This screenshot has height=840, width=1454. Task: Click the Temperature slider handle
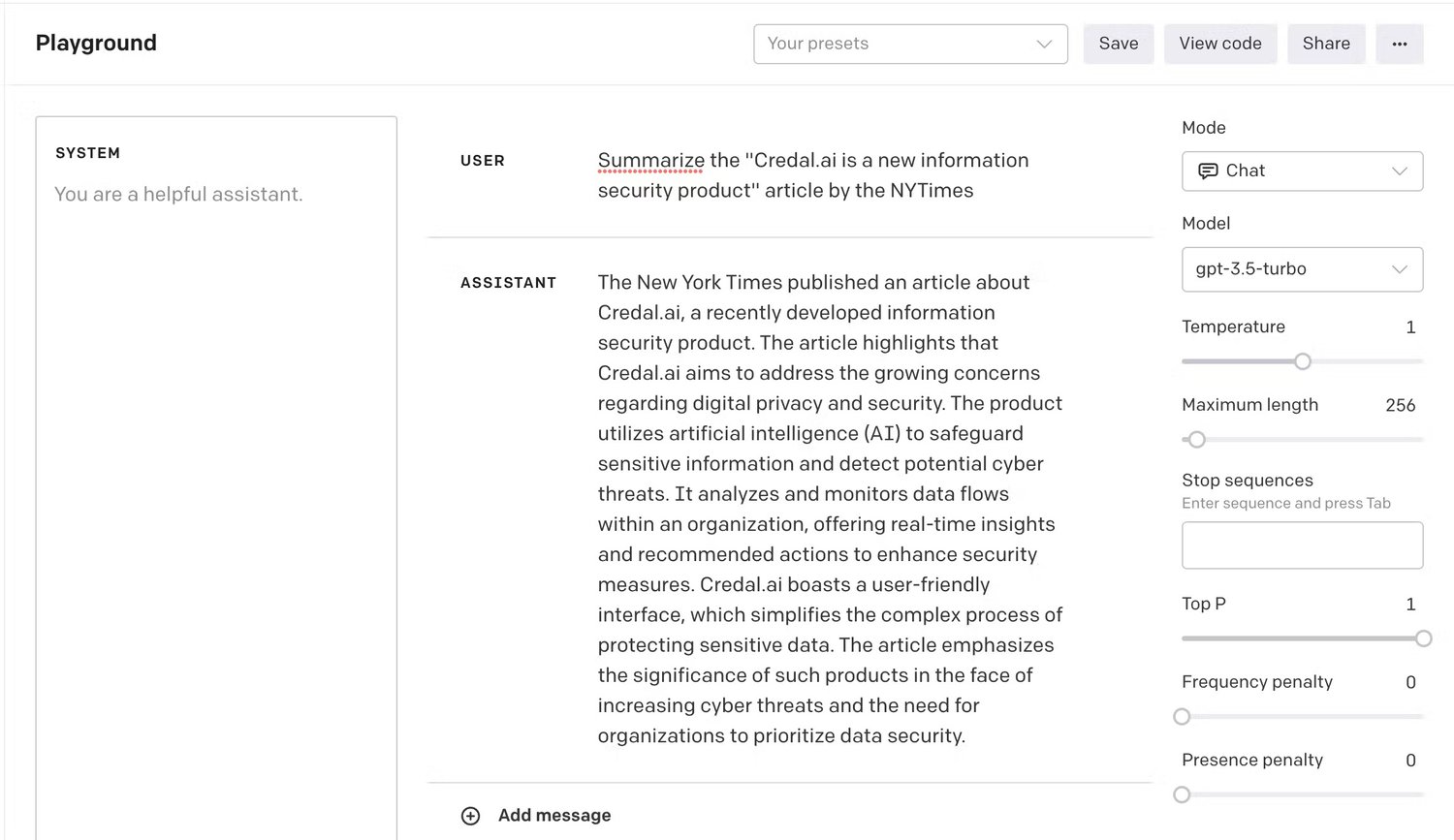(x=1303, y=361)
